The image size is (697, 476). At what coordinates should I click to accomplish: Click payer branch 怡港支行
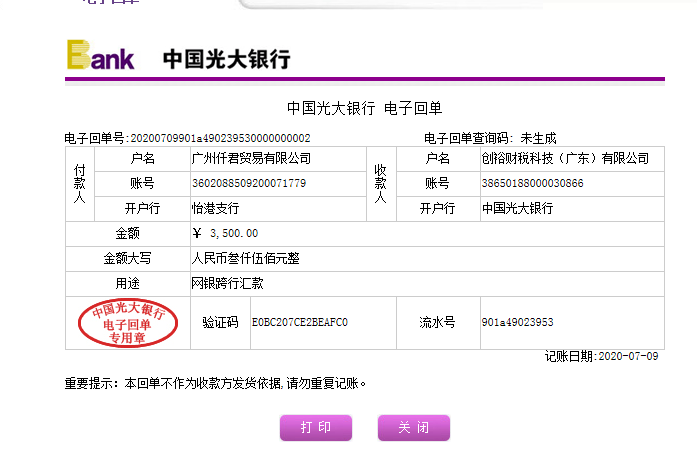coord(216,208)
